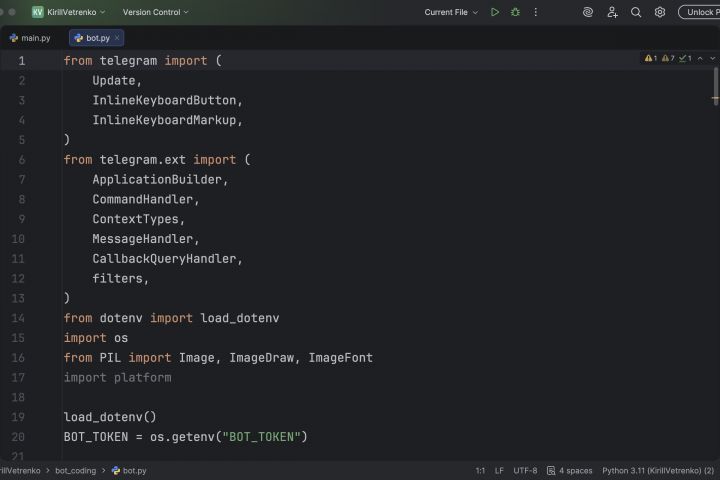Start debugging with the bug icon
The width and height of the screenshot is (720, 480).
click(515, 12)
